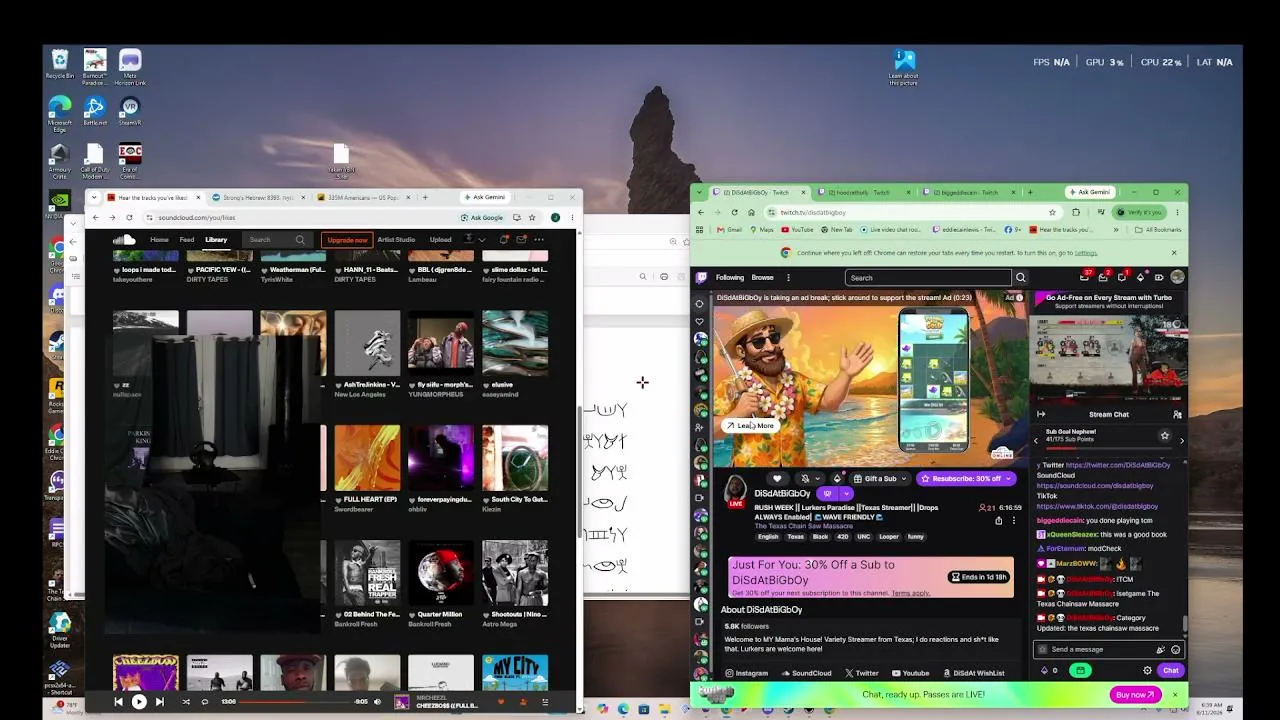Click the play button in SoundCloud player
Viewport: 1280px width, 720px height.
[x=139, y=702]
